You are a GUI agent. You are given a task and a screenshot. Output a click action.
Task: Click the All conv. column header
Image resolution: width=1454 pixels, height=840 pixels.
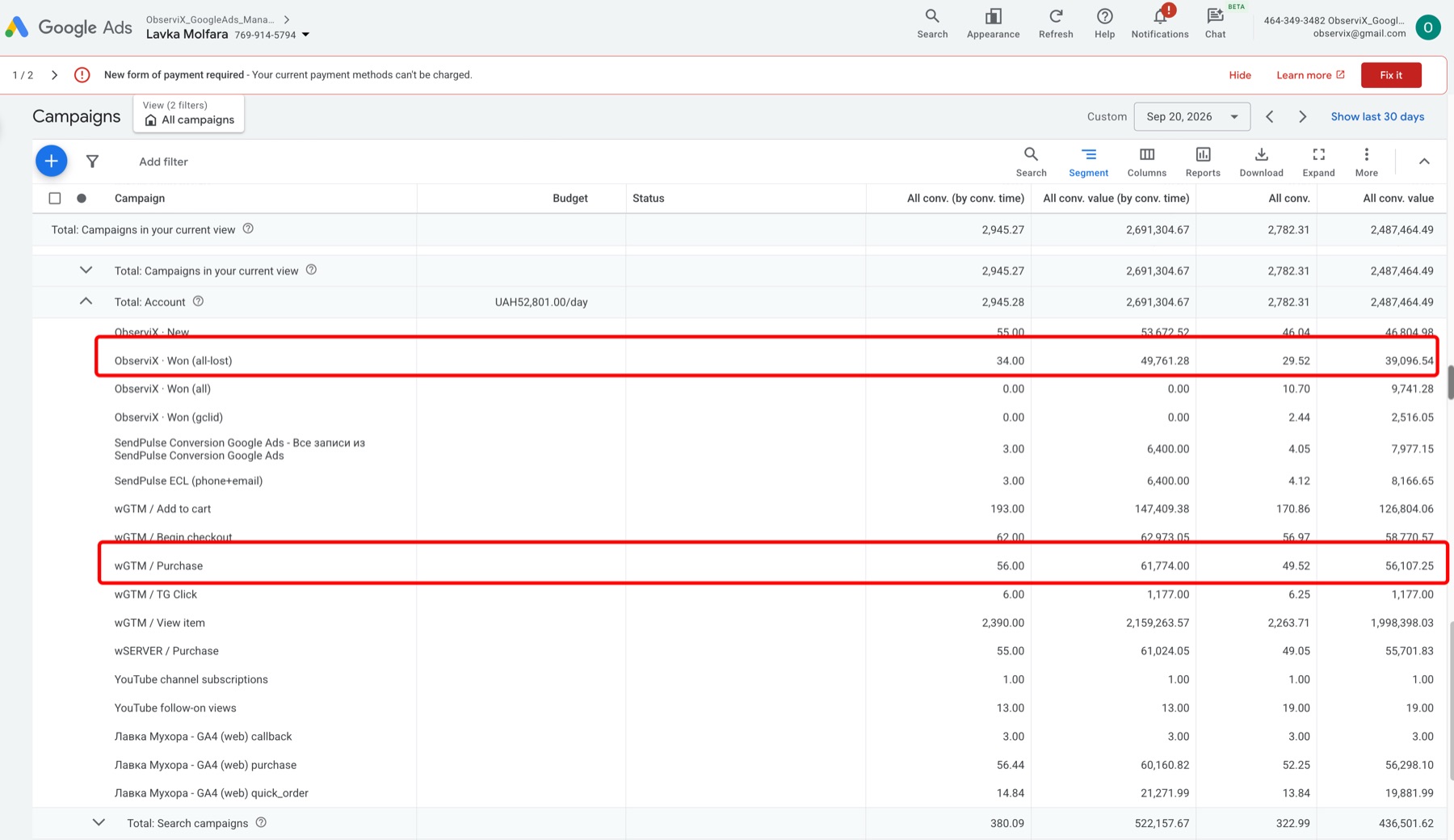pyautogui.click(x=1288, y=198)
